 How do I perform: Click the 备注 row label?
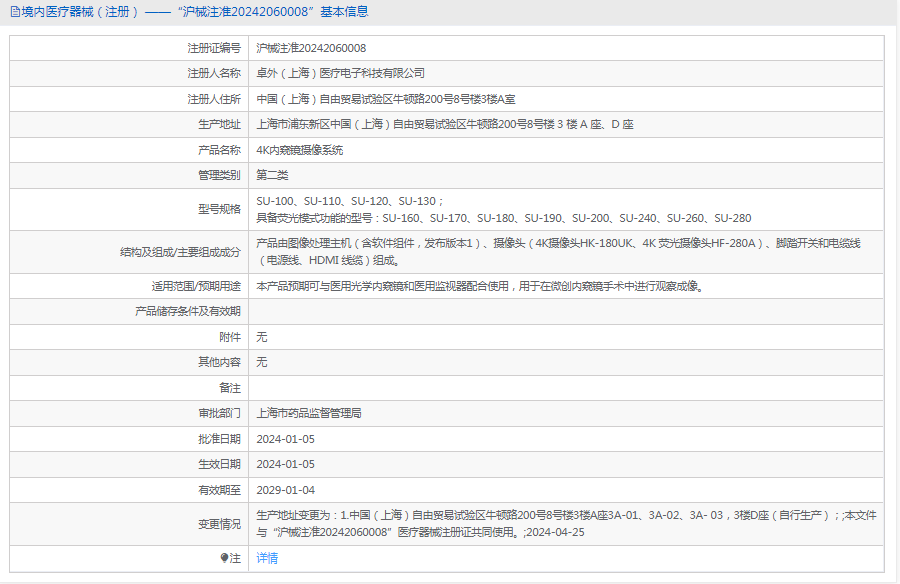(x=229, y=387)
